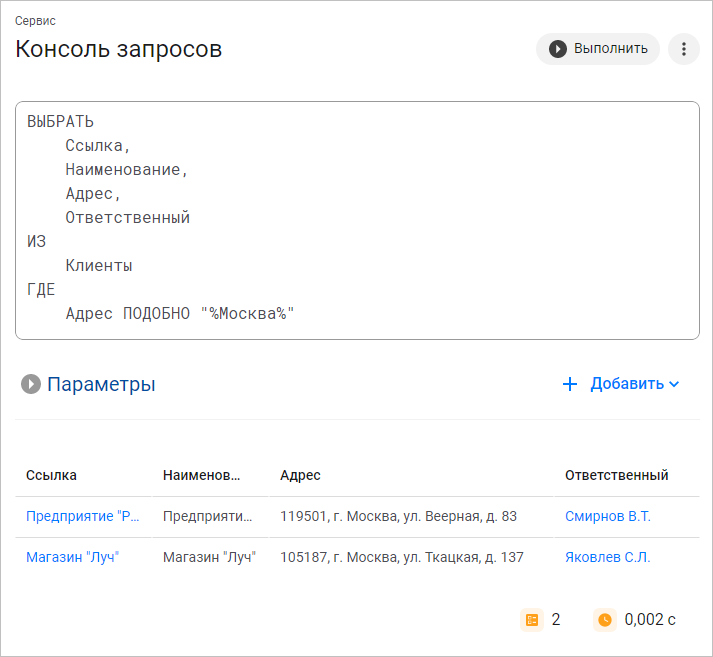Viewport: 713px width, 657px height.
Task: Click the Параметры section title
Action: [101, 384]
